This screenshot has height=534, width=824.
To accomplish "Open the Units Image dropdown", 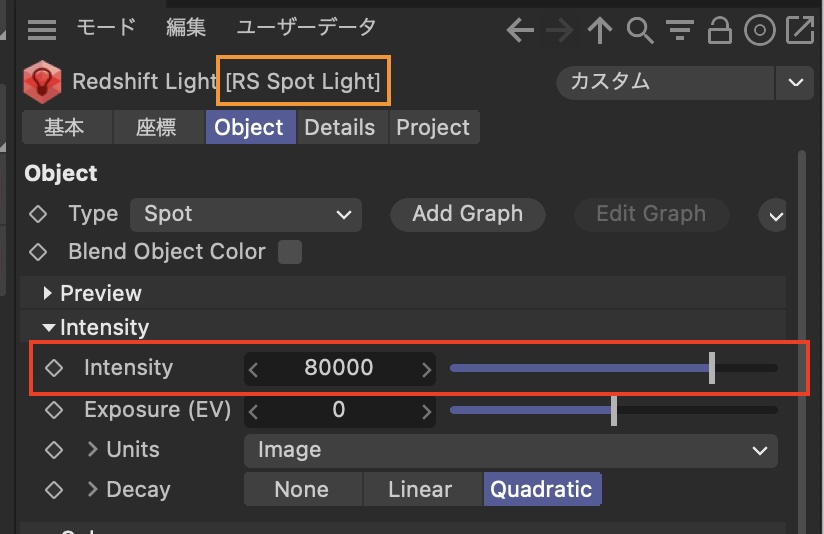I will pos(510,450).
